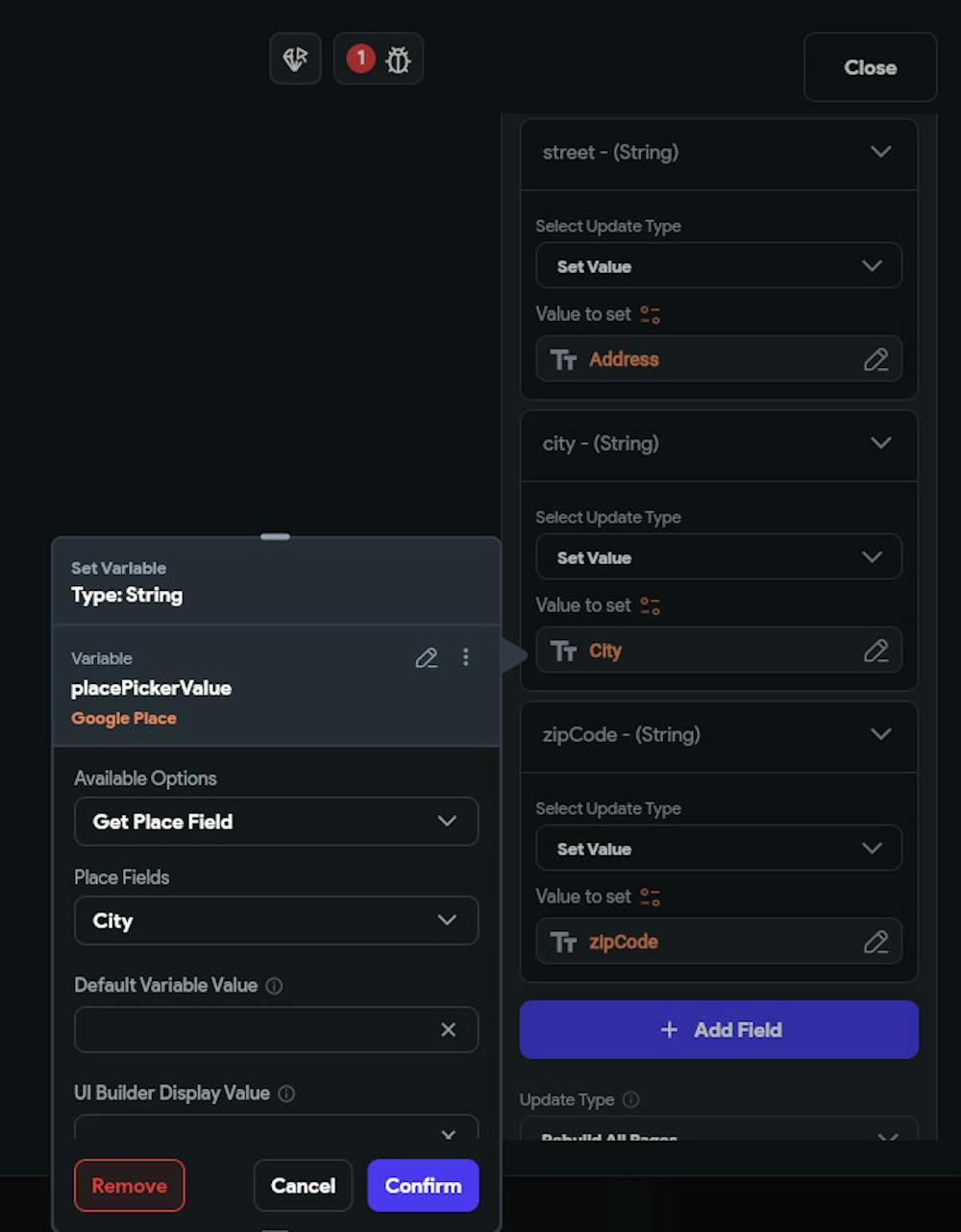Click the red Remove button
This screenshot has height=1232, width=961.
(129, 1185)
